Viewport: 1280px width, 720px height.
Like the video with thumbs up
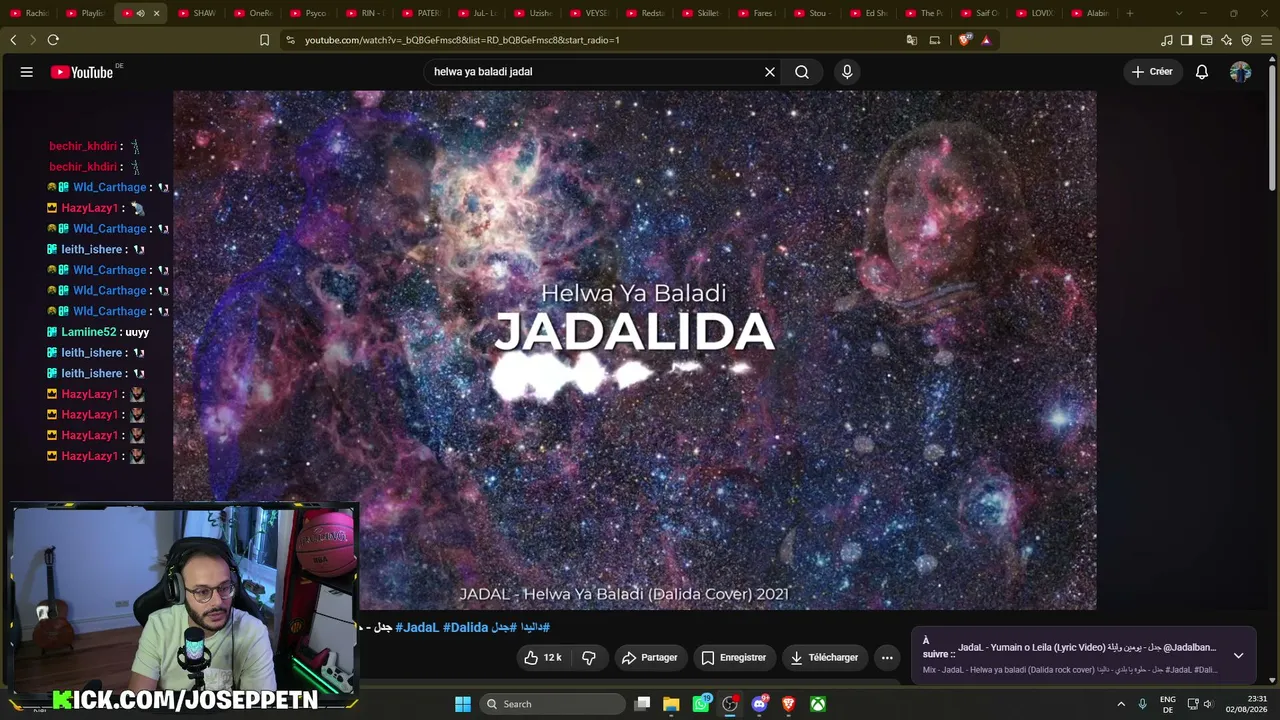543,658
